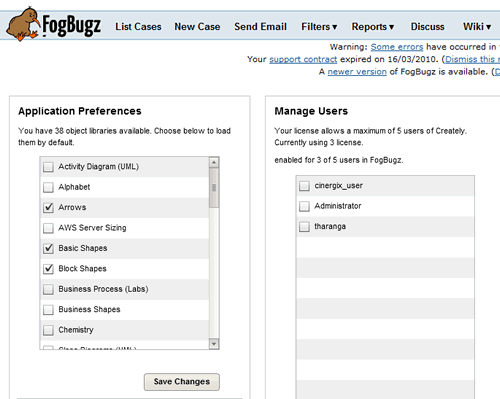Check the Administrator user checkbox

pyautogui.click(x=304, y=206)
